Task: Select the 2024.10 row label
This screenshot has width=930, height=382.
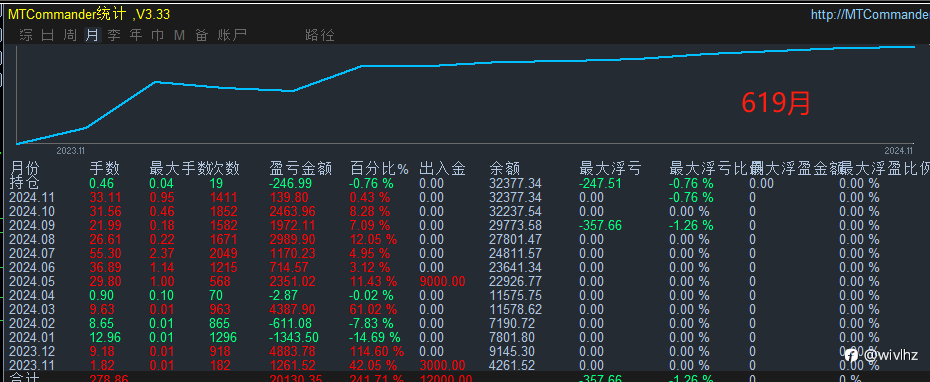Action: tap(32, 211)
